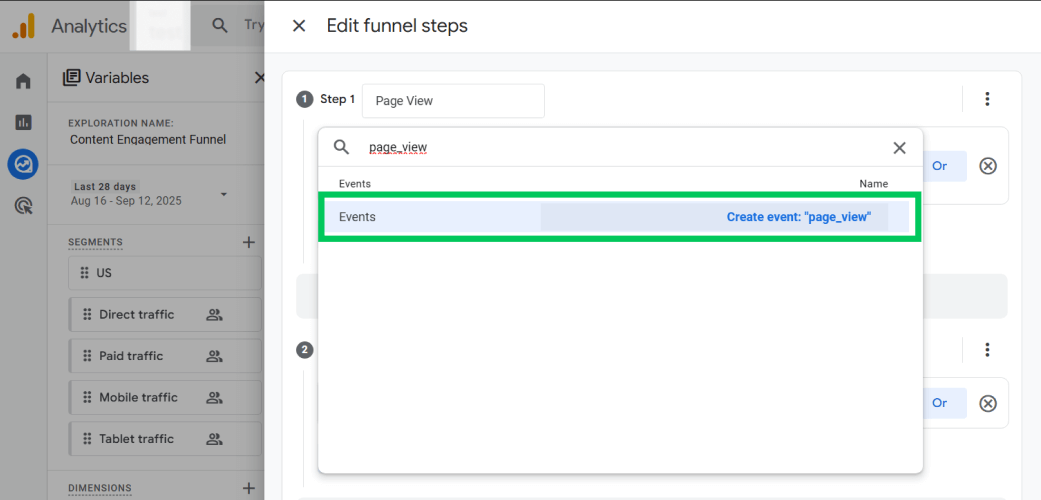Expand the Last 28 days date dropdown

pos(224,195)
